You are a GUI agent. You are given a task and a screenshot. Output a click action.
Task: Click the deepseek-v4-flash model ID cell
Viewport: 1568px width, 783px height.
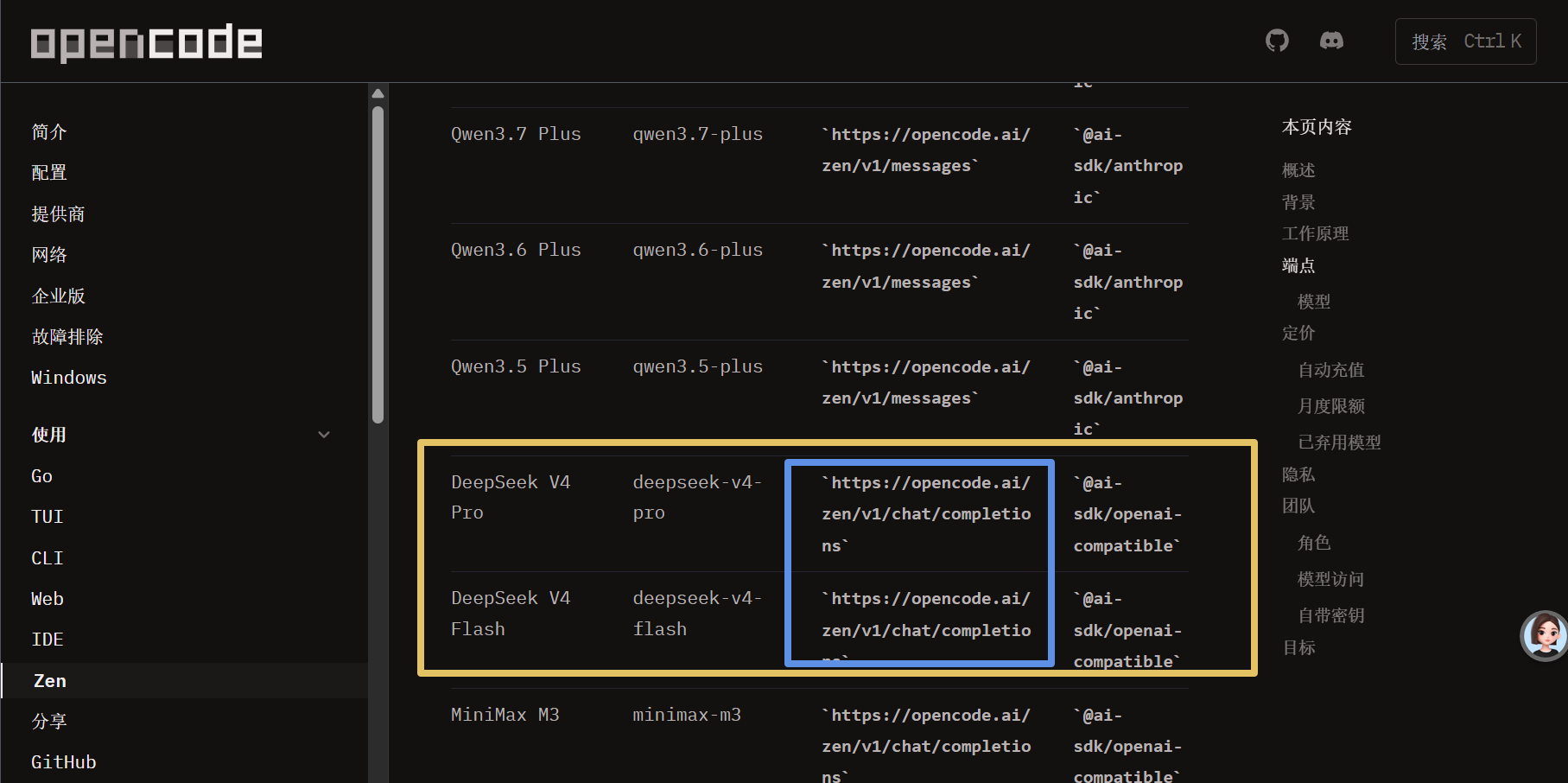[x=698, y=614]
